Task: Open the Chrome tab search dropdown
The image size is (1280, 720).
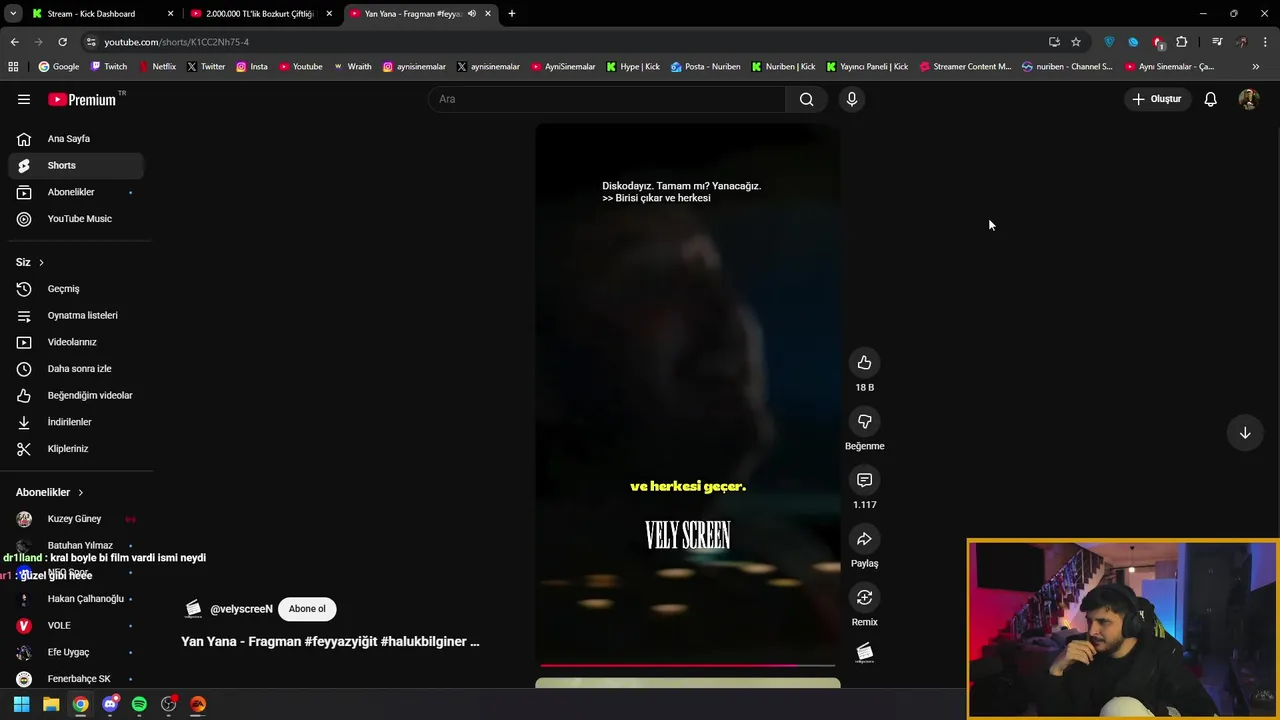Action: (x=13, y=14)
